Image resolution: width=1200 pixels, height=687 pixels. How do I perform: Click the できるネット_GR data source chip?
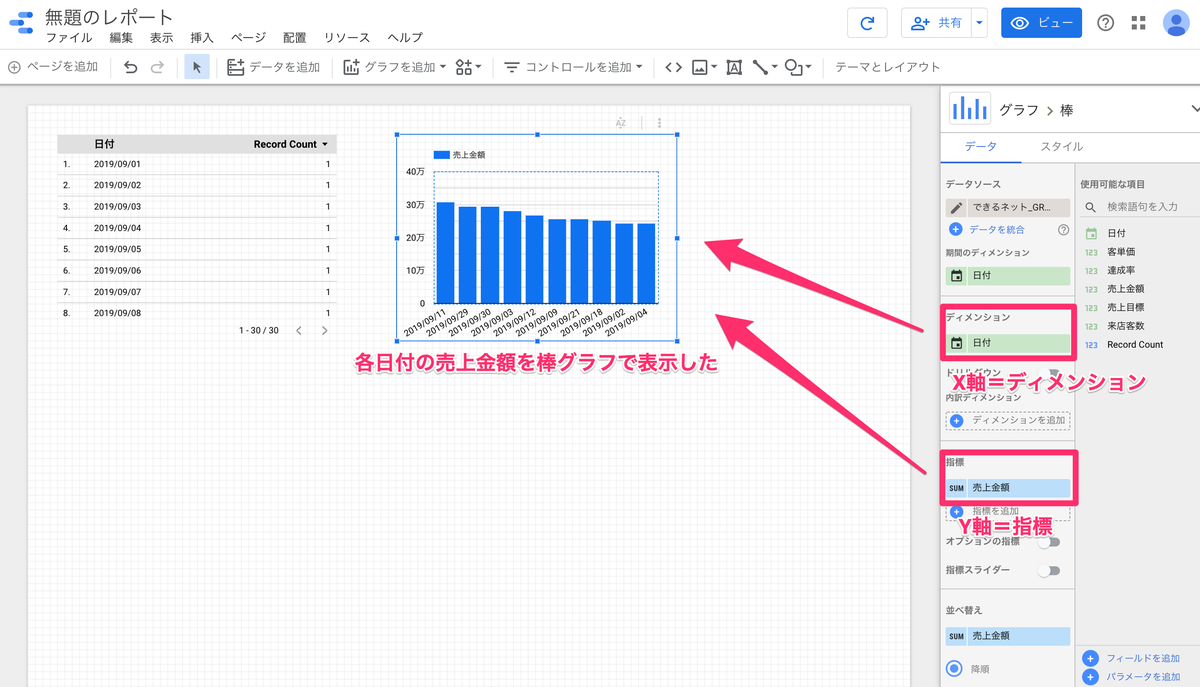tap(1008, 208)
